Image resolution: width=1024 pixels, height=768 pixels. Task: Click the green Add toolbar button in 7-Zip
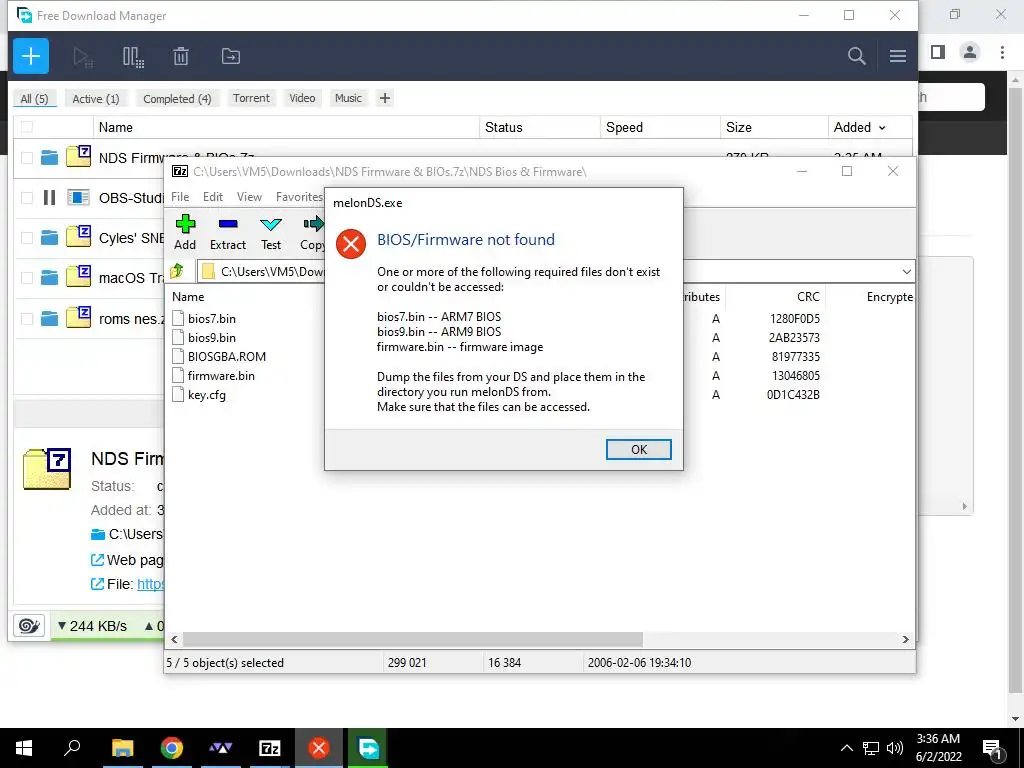(x=185, y=232)
